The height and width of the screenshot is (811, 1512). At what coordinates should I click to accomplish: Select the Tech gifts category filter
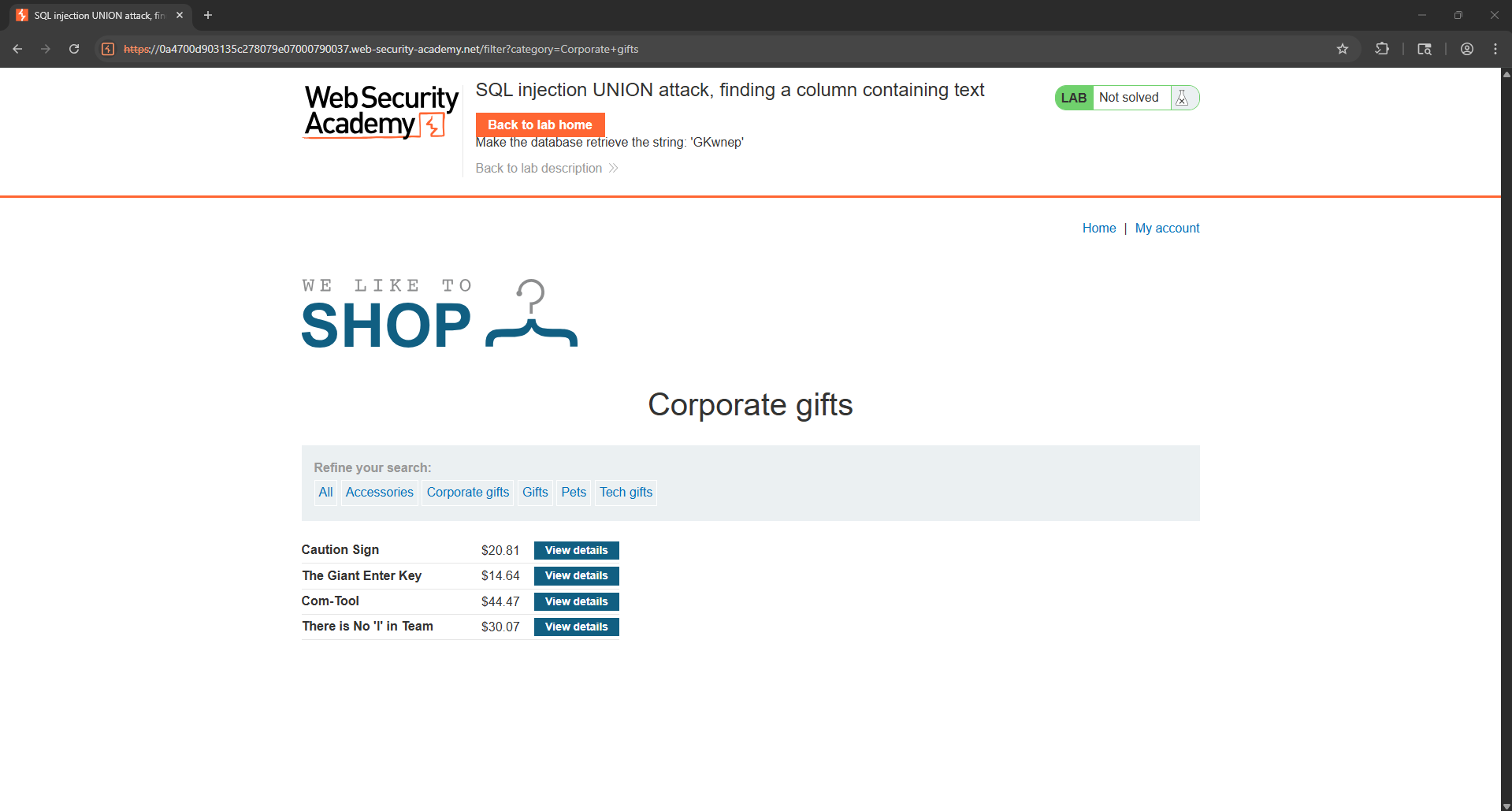click(626, 493)
